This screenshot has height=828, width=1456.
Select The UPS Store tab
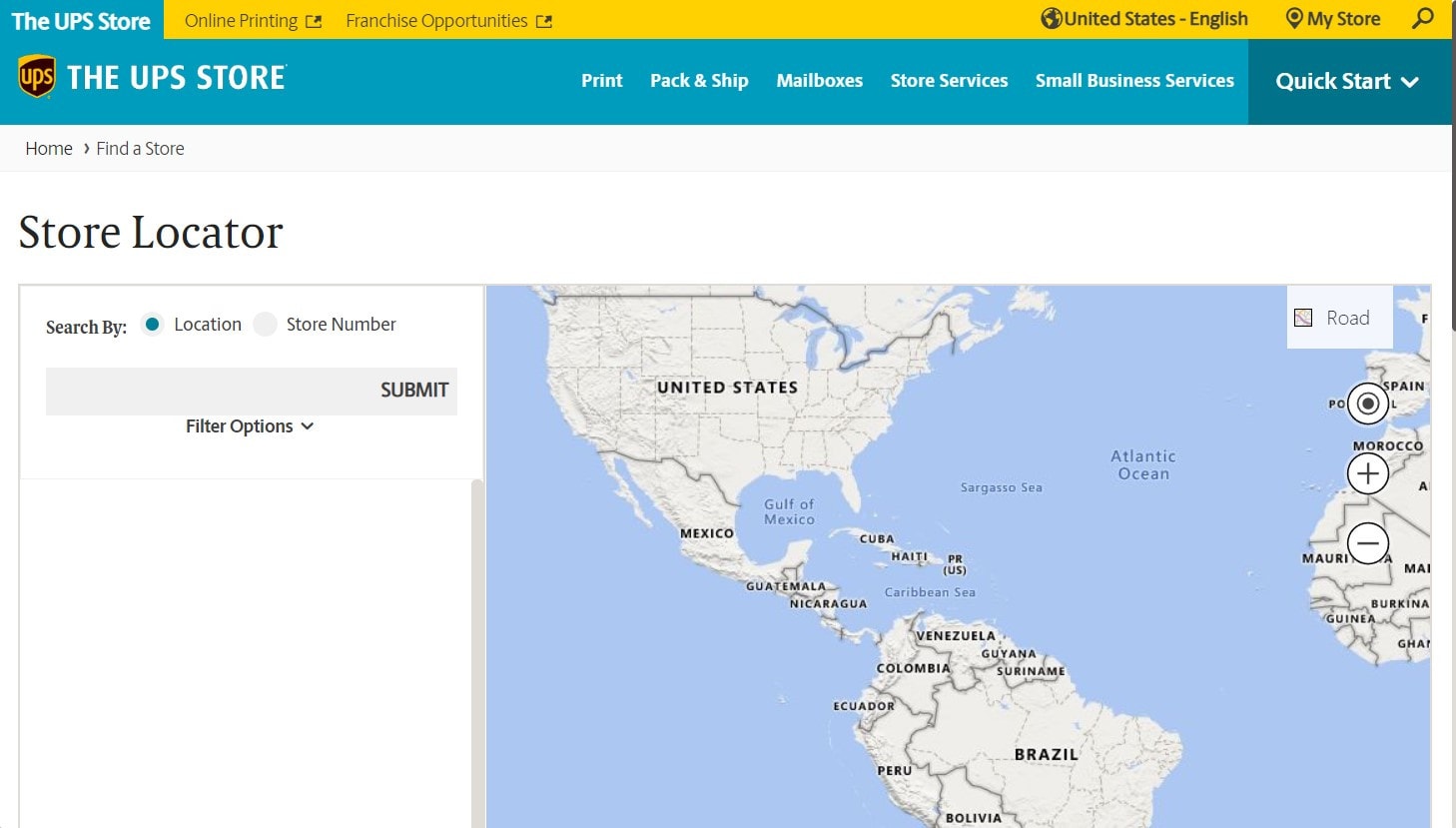tap(81, 20)
